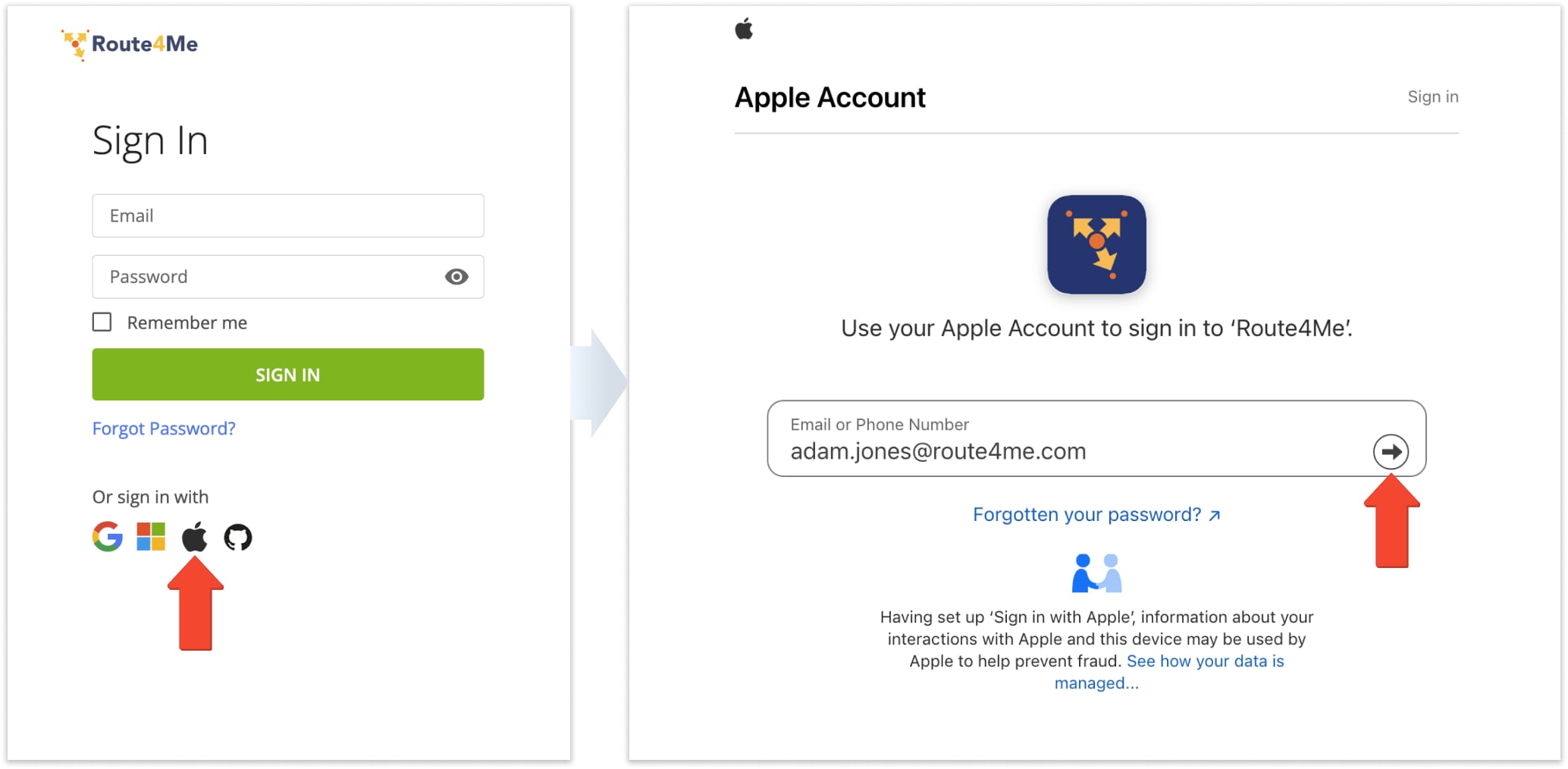This screenshot has height=769, width=1568.
Task: Click the Route4Me app icon on Apple page
Action: 1096,244
